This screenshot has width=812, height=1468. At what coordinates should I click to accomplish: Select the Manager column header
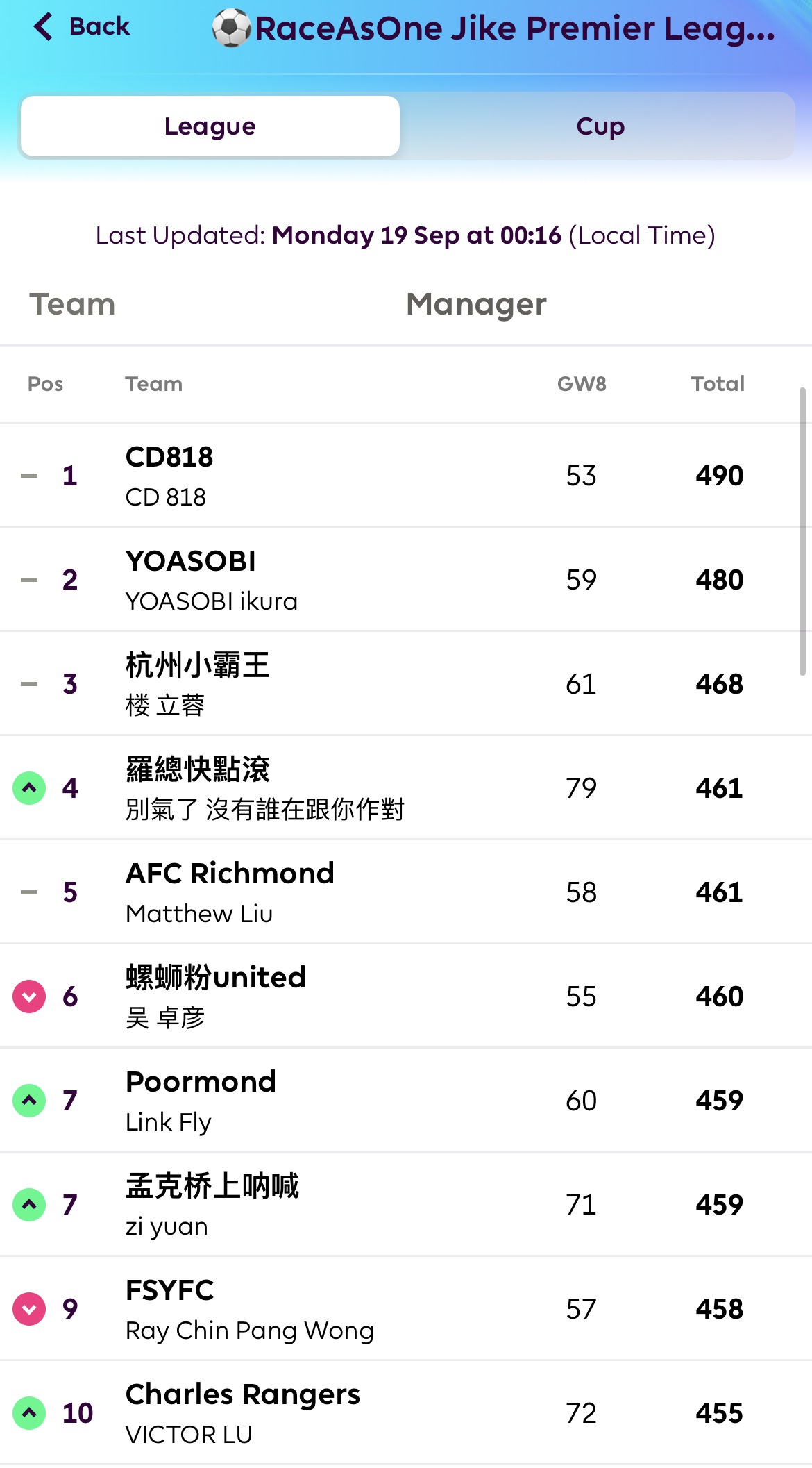[x=476, y=304]
